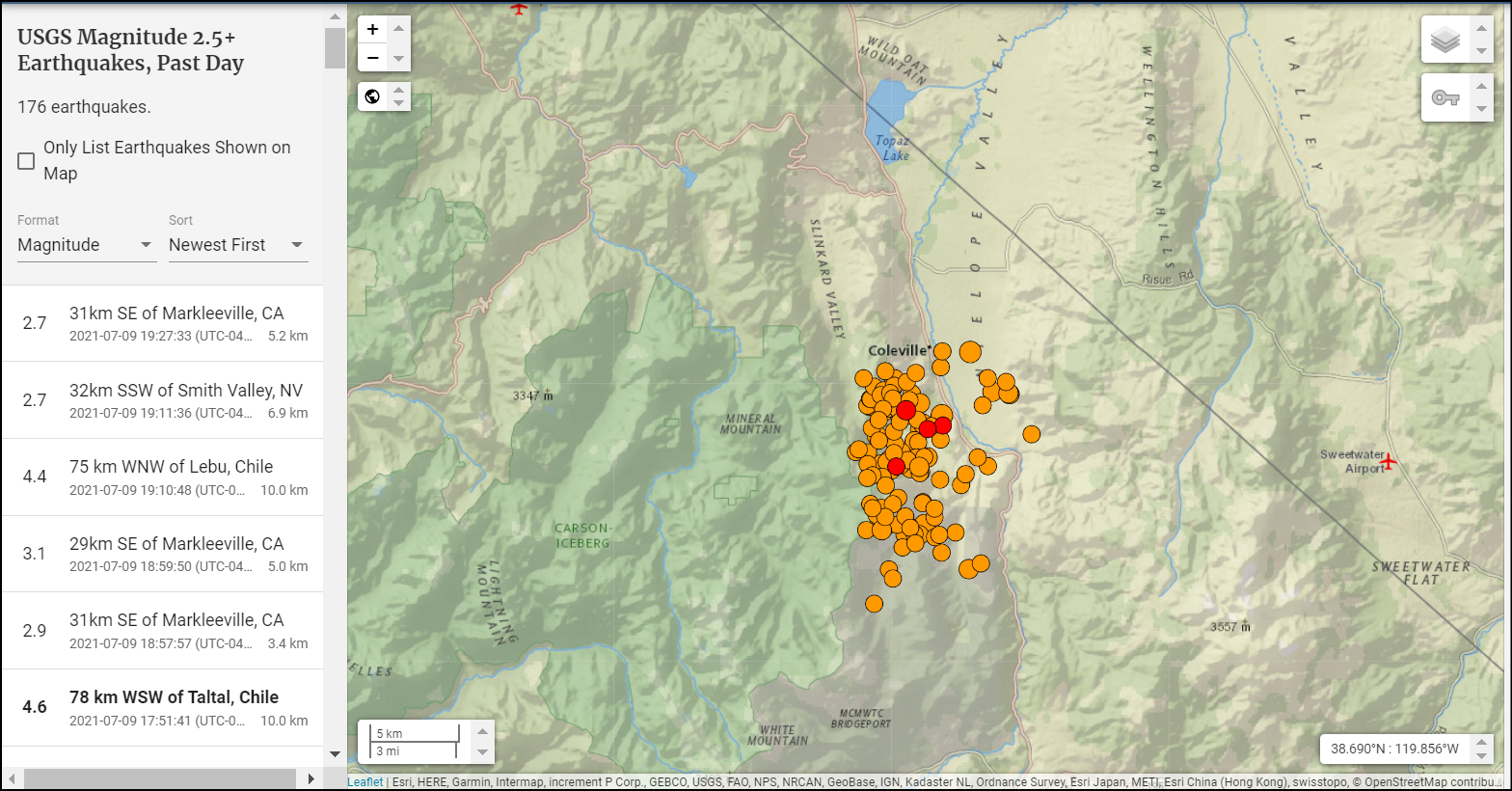Click the sidebar scroll up arrow

coord(335,16)
